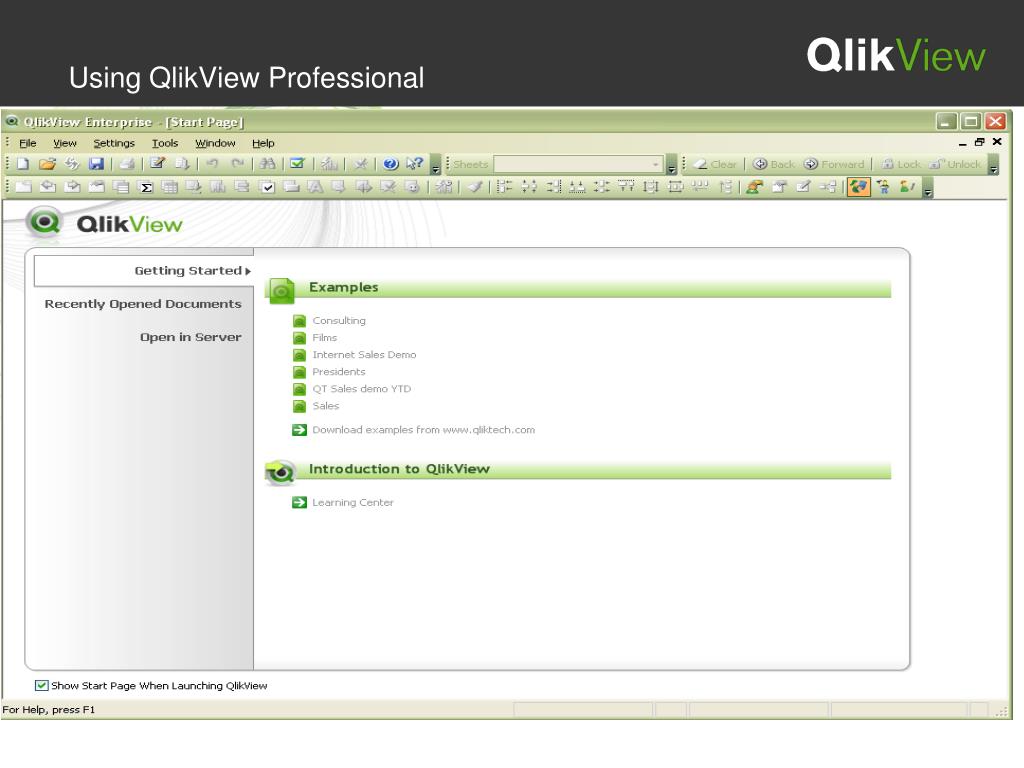Open the Settings menu

114,143
